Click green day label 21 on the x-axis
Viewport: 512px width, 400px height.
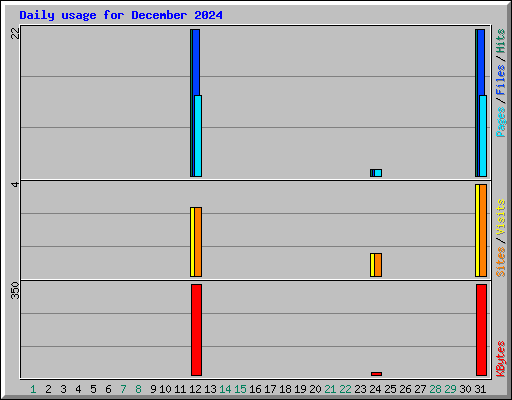pos(330,389)
